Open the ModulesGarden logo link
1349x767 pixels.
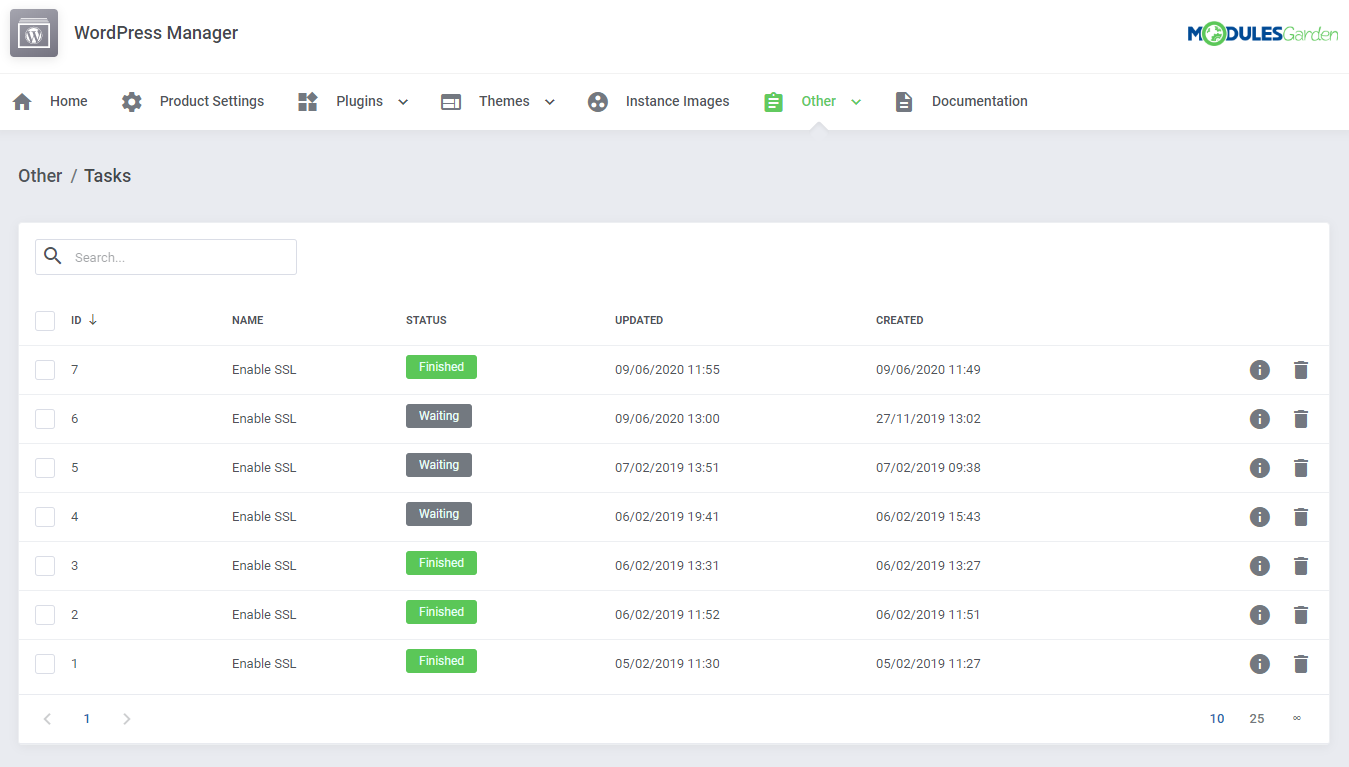(1263, 33)
